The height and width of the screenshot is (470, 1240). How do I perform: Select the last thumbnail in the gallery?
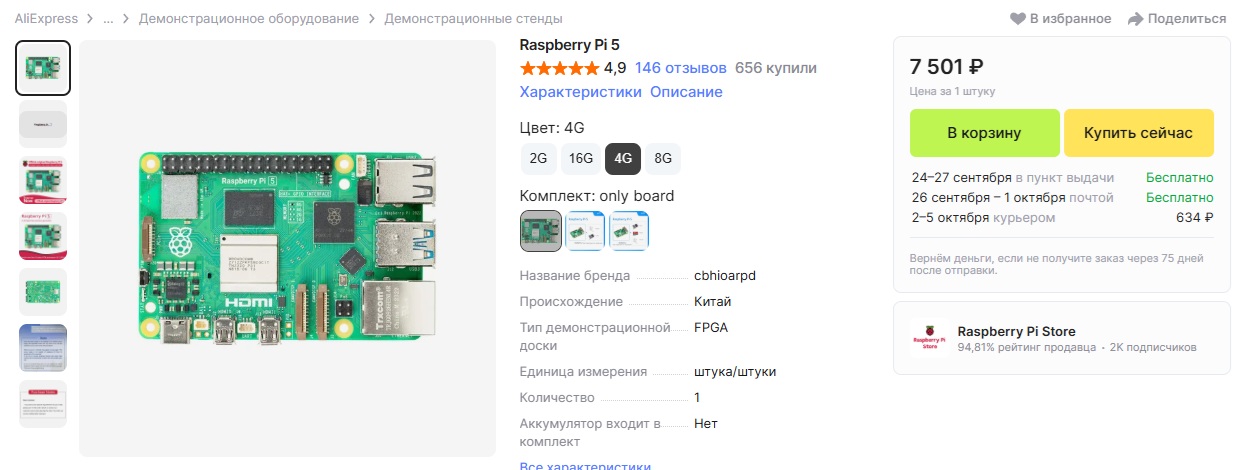[x=43, y=404]
